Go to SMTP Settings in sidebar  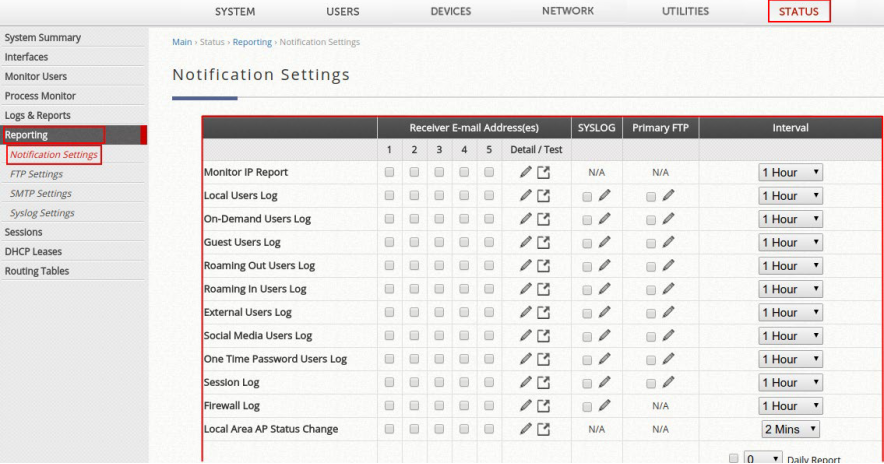pyautogui.click(x=41, y=193)
